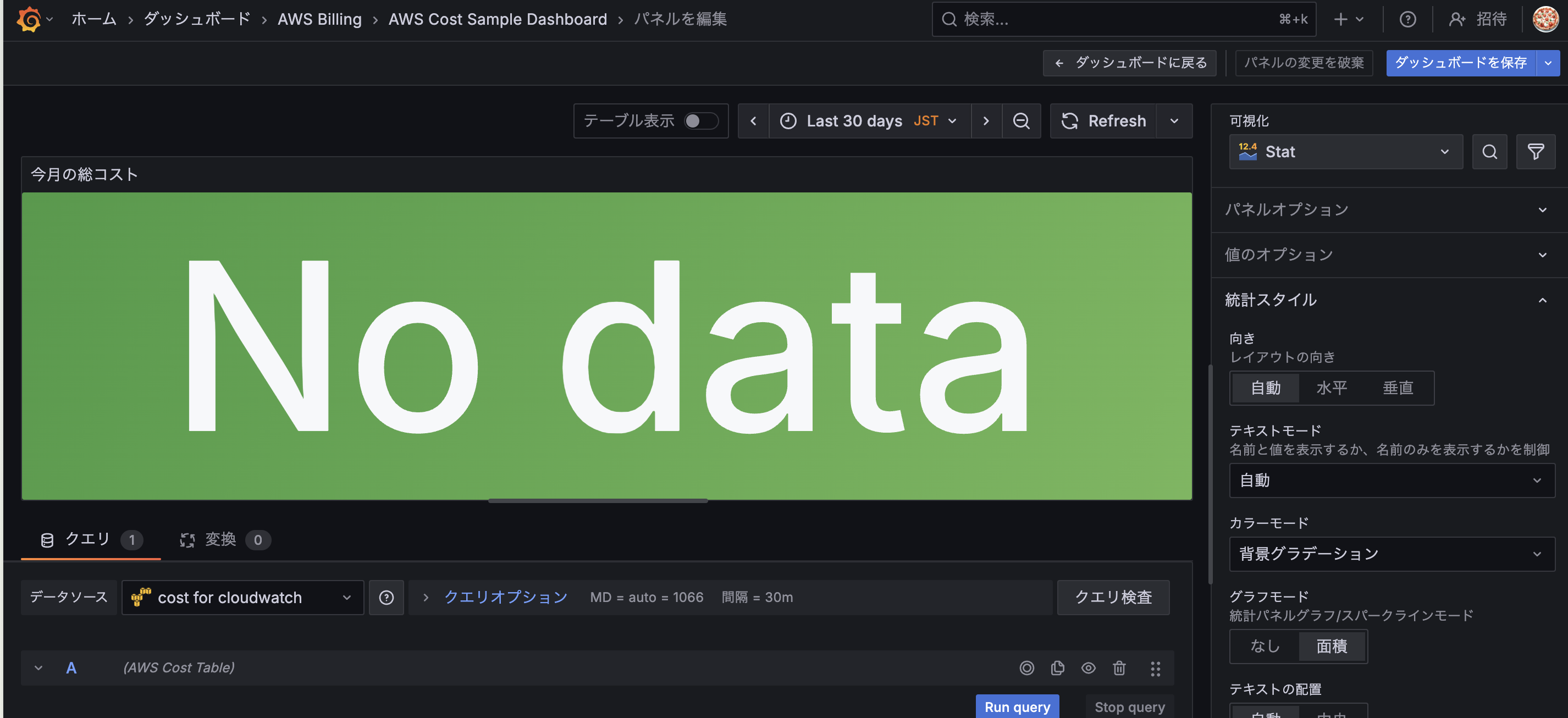Viewport: 1568px width, 718px height.
Task: Open the save dashboard options arrow
Action: click(x=1547, y=63)
